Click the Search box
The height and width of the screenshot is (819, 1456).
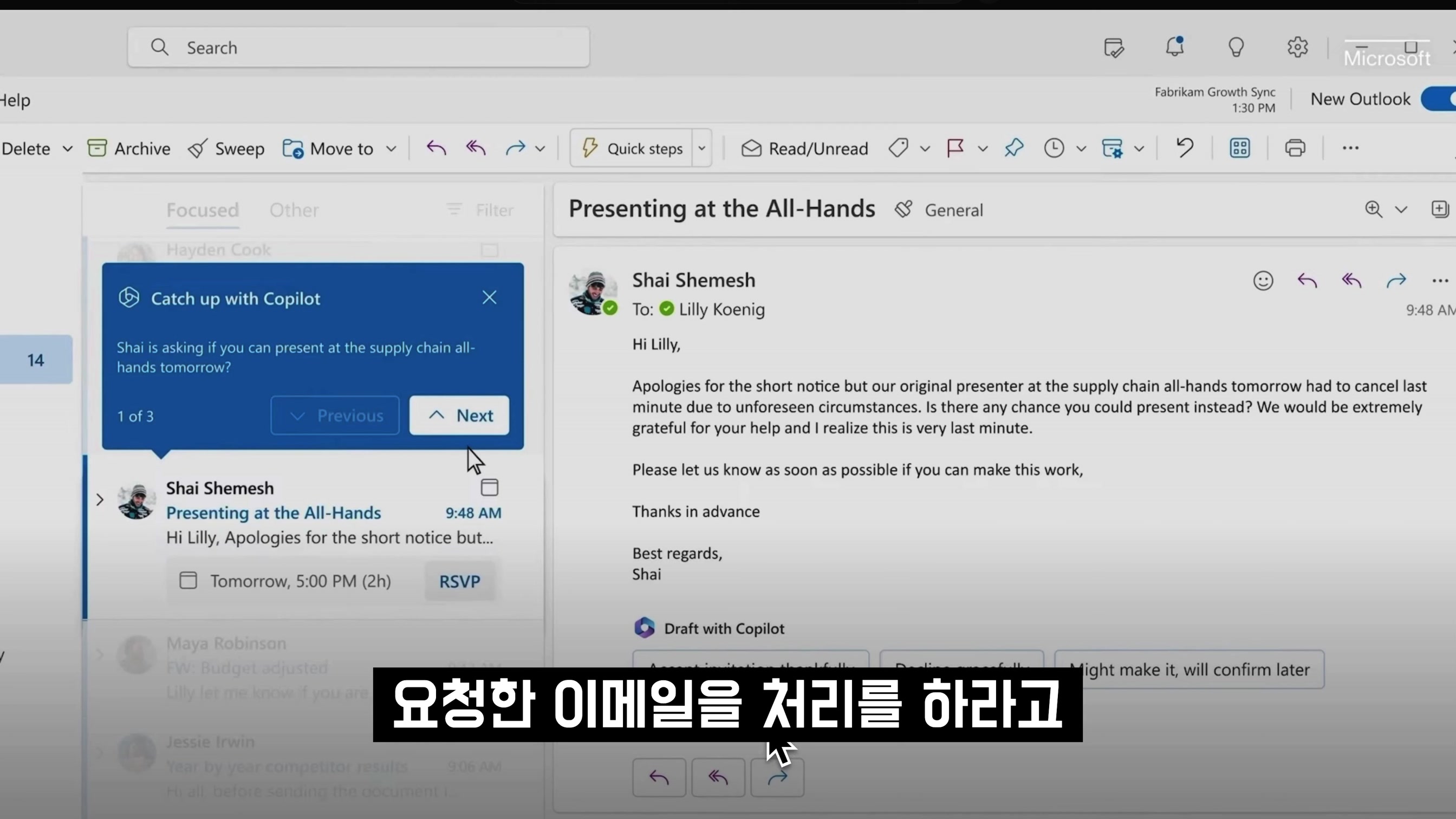click(x=359, y=48)
